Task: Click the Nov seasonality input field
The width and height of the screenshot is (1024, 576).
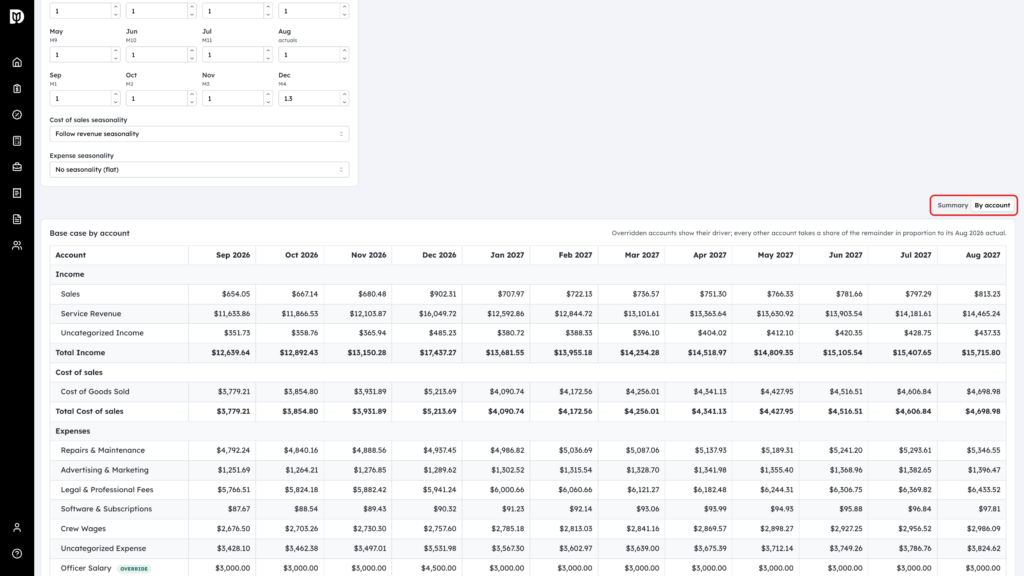Action: tap(233, 99)
